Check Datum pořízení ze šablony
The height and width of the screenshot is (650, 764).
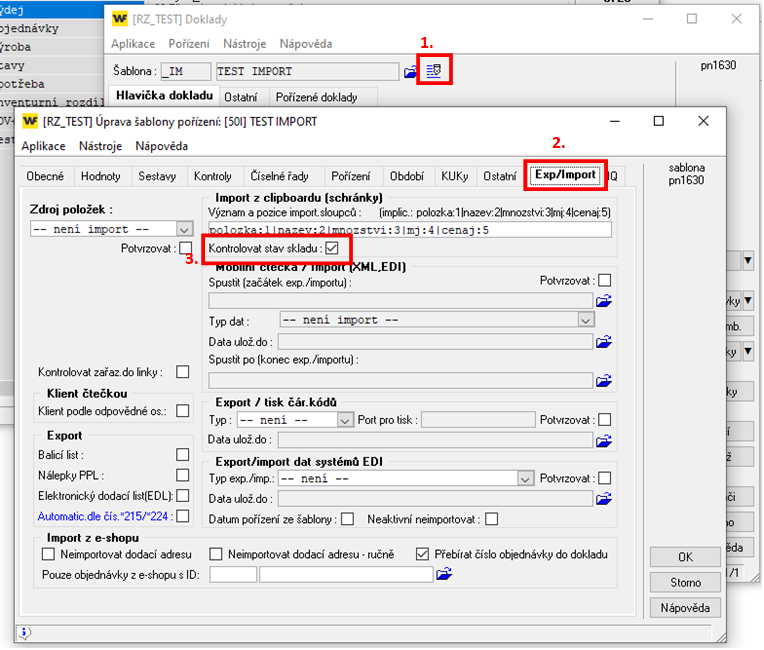click(x=347, y=519)
